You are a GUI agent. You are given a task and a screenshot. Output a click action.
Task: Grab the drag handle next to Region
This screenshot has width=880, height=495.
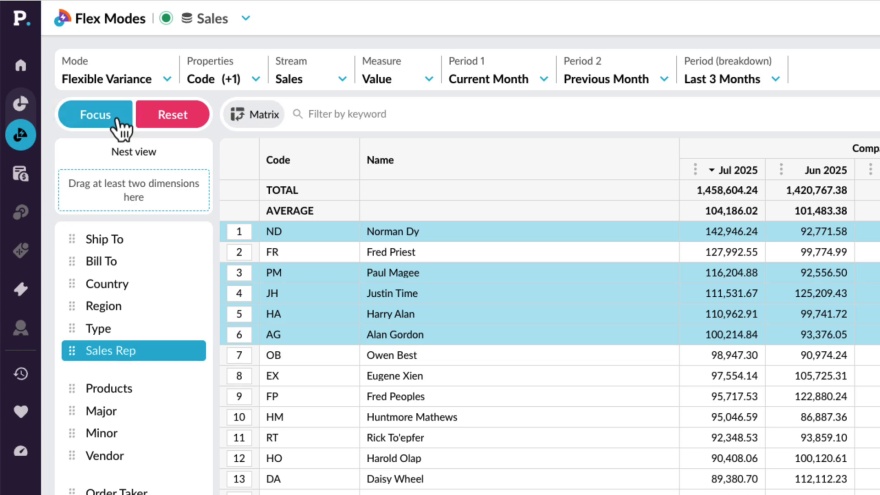coord(72,306)
